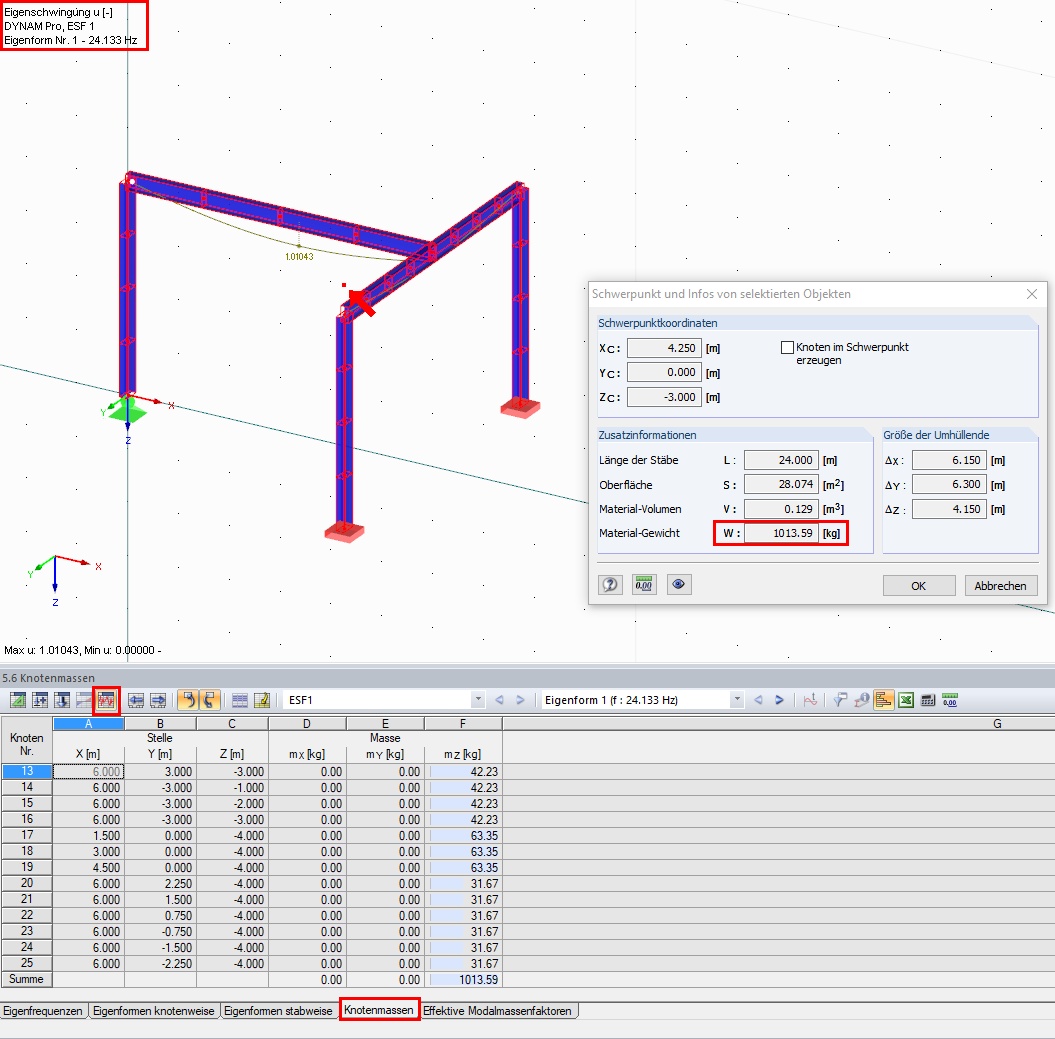Open the Eigenform 1 (f : 24.133 Hz) dropdown
This screenshot has width=1055, height=1039.
(737, 700)
